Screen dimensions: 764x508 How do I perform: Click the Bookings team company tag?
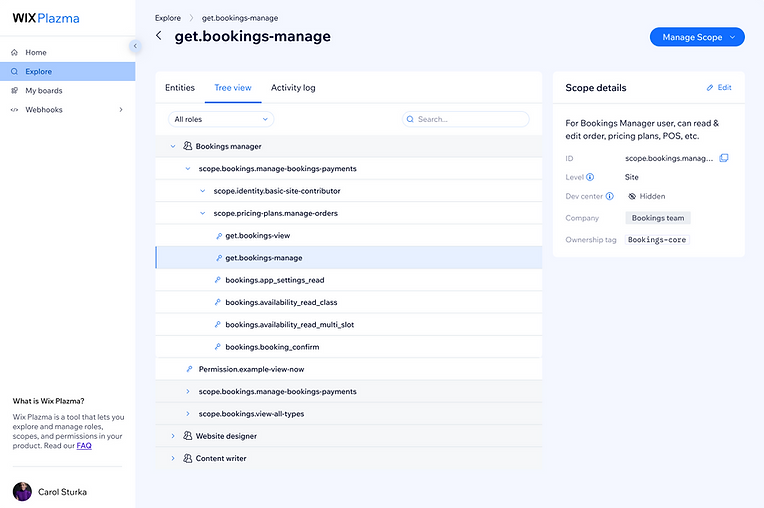(658, 218)
